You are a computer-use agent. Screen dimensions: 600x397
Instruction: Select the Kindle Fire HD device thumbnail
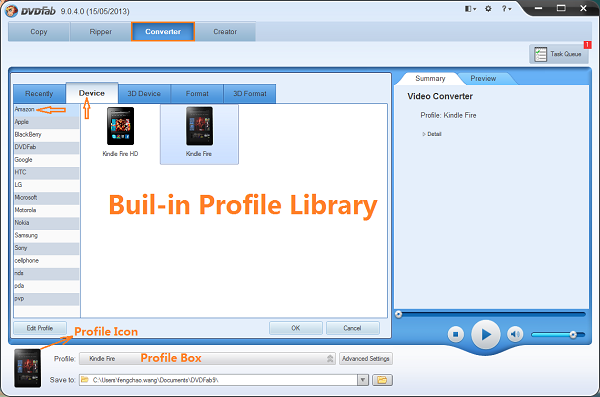pos(121,126)
